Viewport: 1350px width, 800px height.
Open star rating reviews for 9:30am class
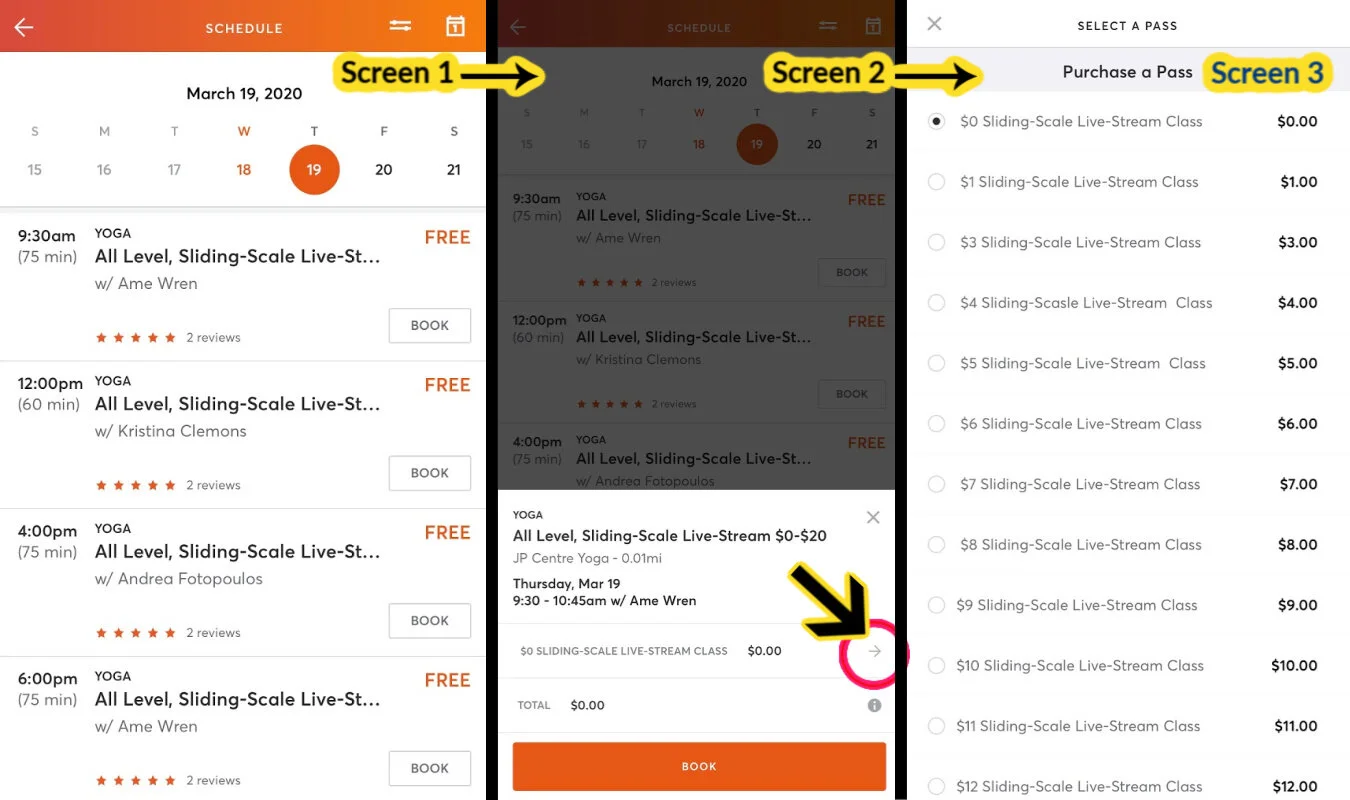point(168,338)
